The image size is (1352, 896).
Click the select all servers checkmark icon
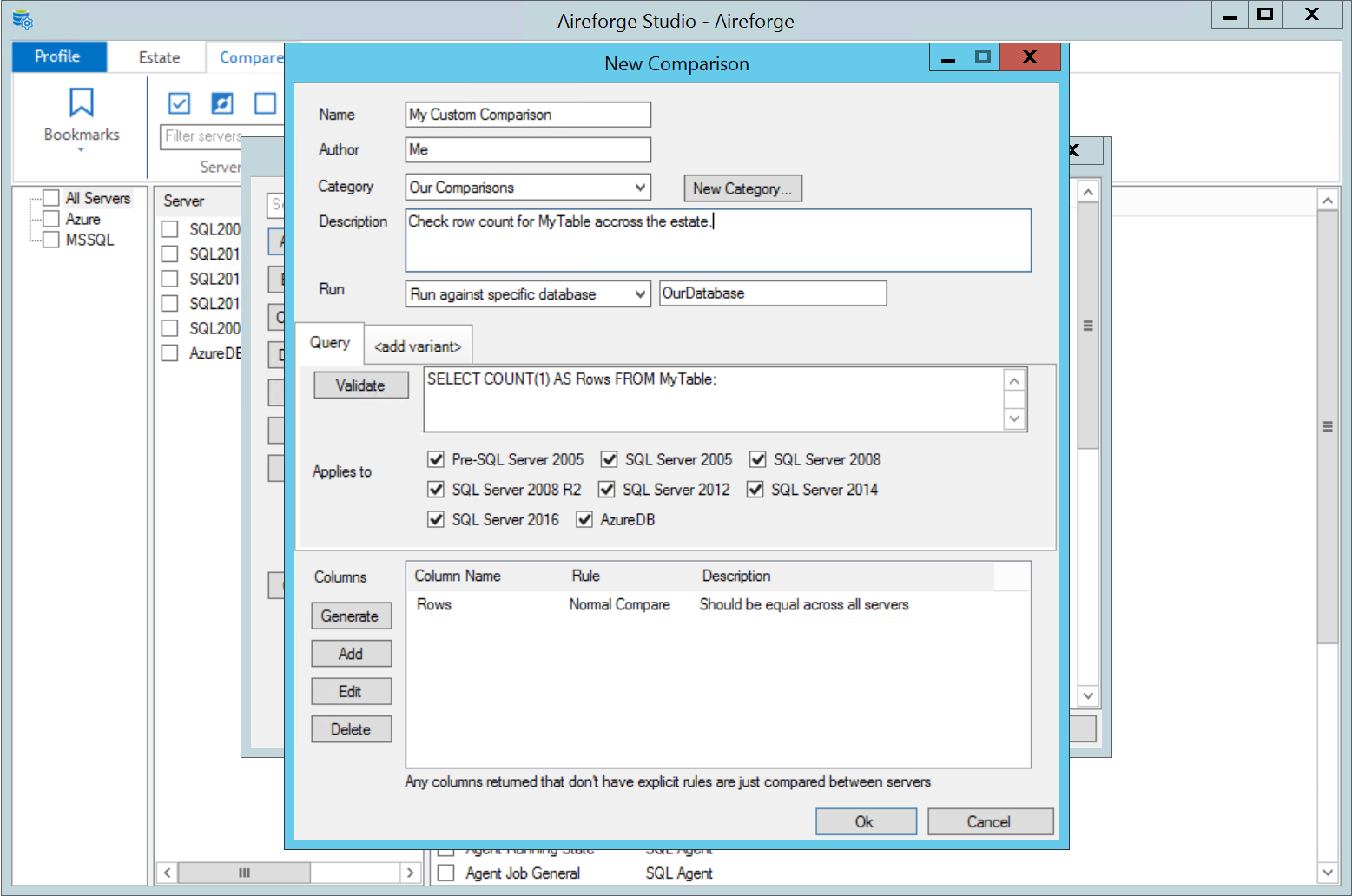(179, 103)
